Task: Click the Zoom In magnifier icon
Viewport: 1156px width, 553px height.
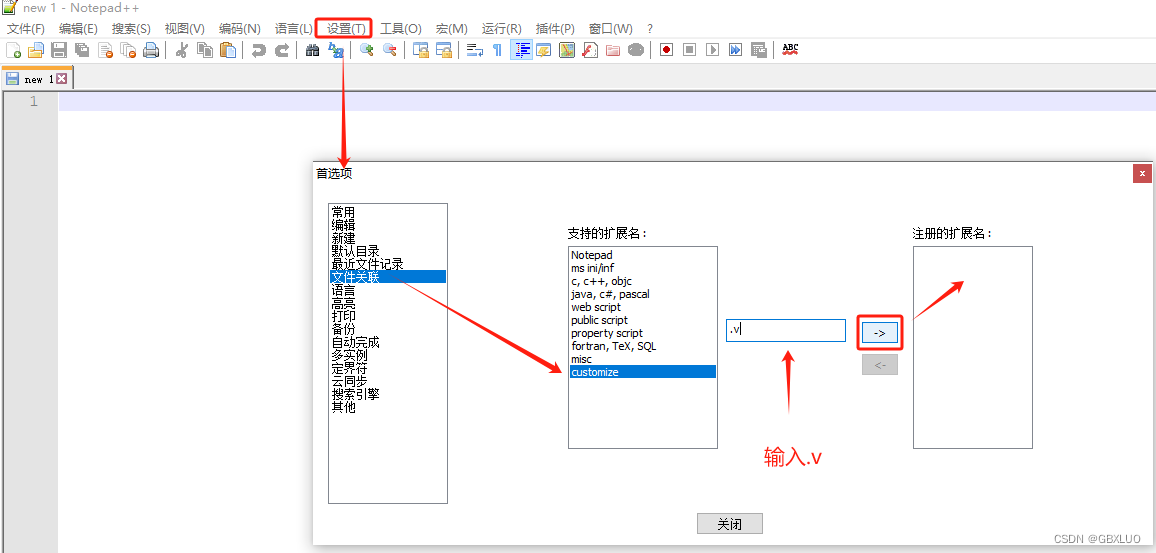Action: [366, 50]
